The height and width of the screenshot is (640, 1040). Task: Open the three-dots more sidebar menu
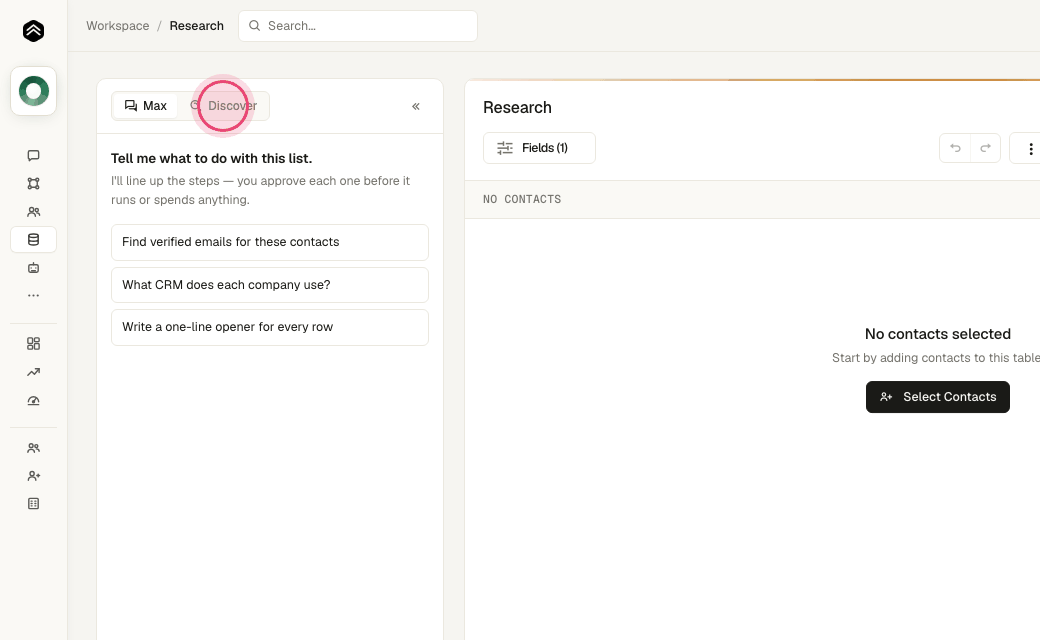click(33, 295)
